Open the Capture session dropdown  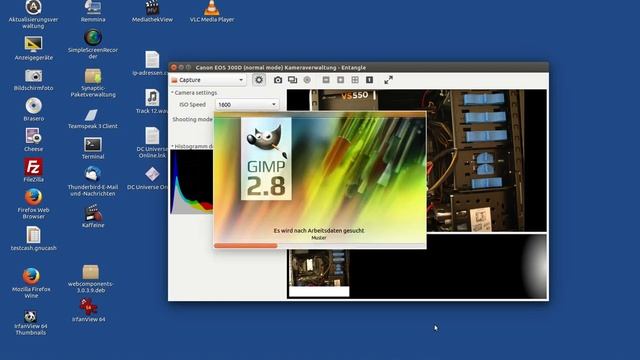pyautogui.click(x=208, y=80)
